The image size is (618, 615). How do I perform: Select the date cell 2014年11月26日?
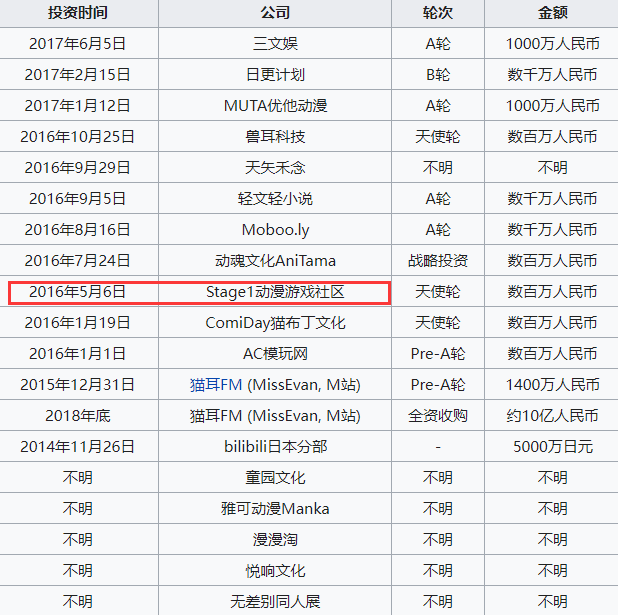click(x=78, y=447)
